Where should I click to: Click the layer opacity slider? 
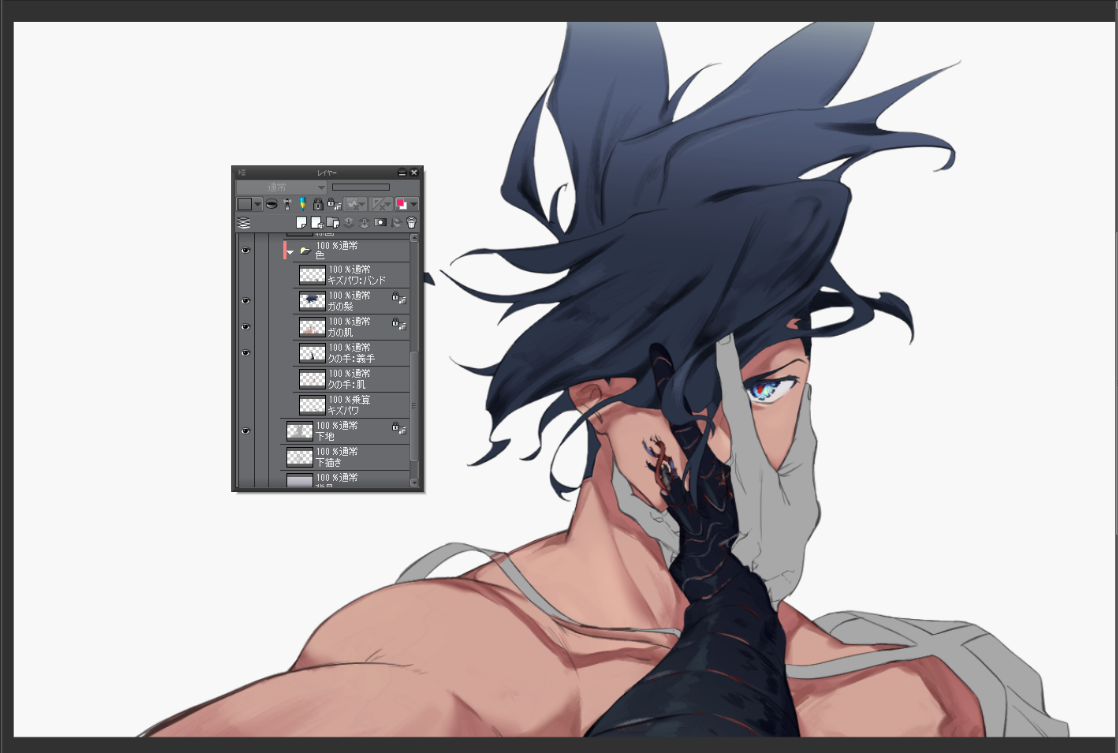click(360, 187)
